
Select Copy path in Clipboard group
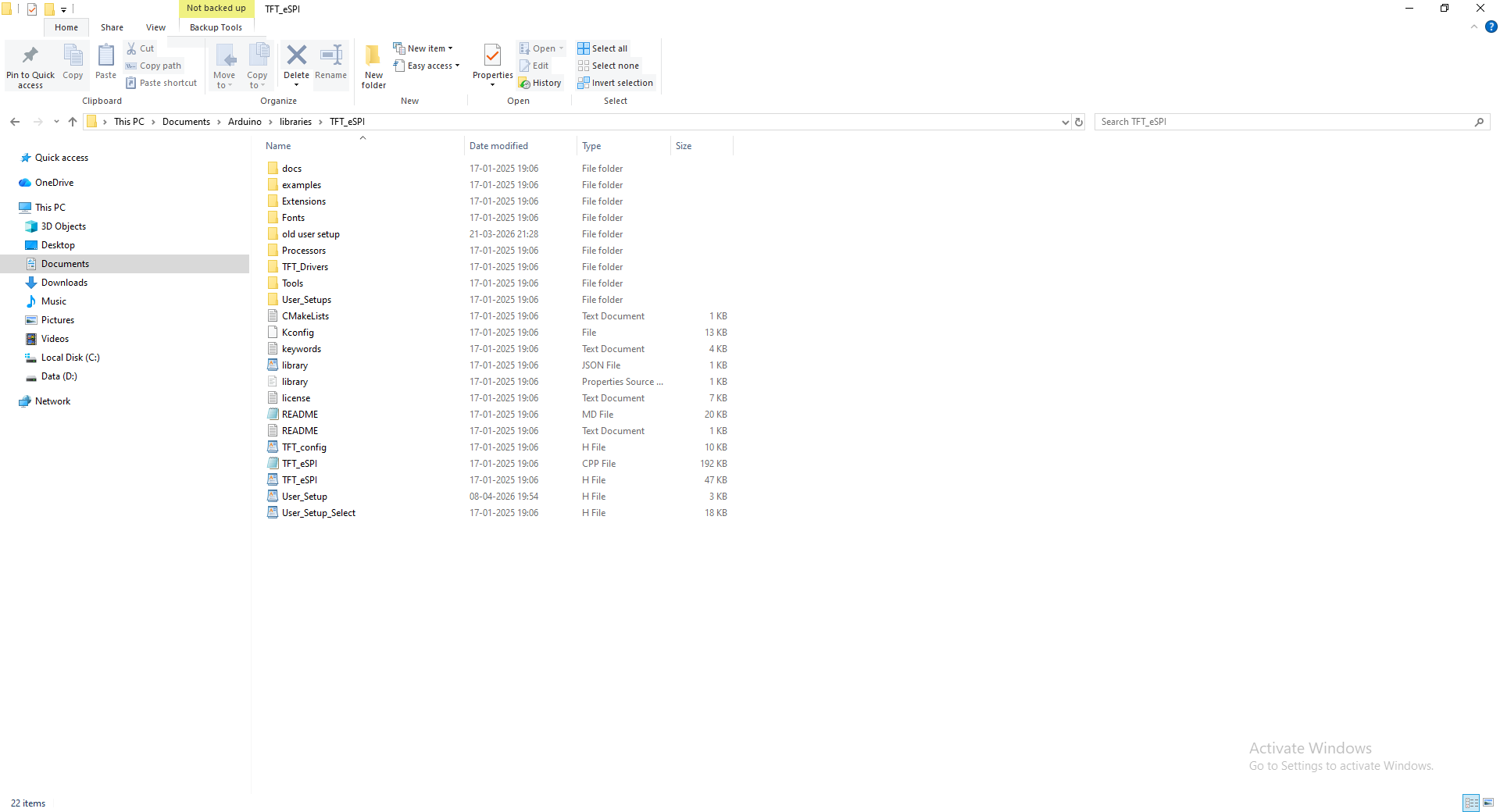(x=153, y=66)
